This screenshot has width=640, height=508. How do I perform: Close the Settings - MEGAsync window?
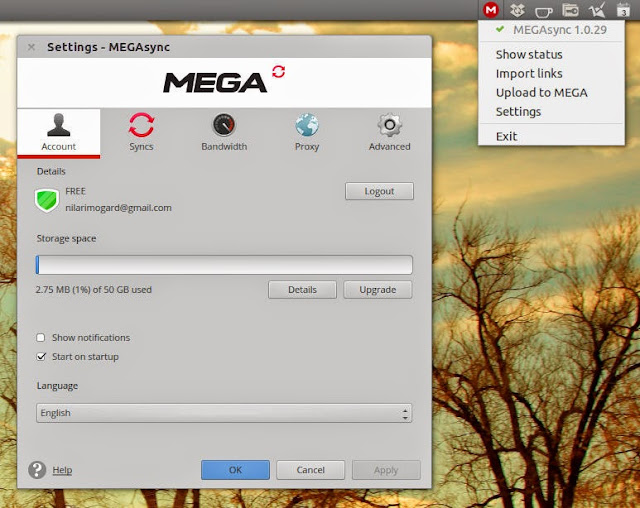point(31,47)
